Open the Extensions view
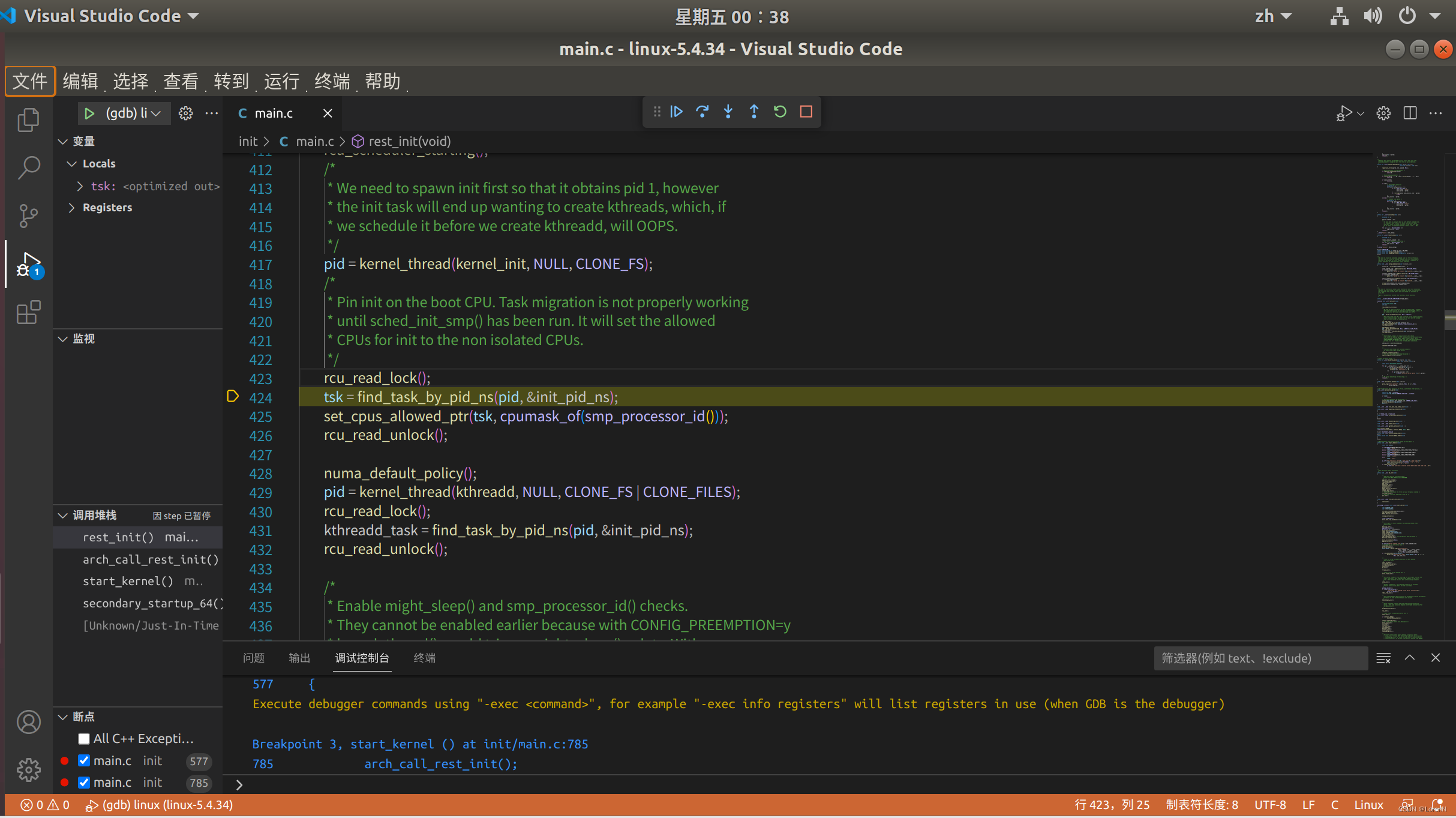The height and width of the screenshot is (818, 1456). [28, 312]
